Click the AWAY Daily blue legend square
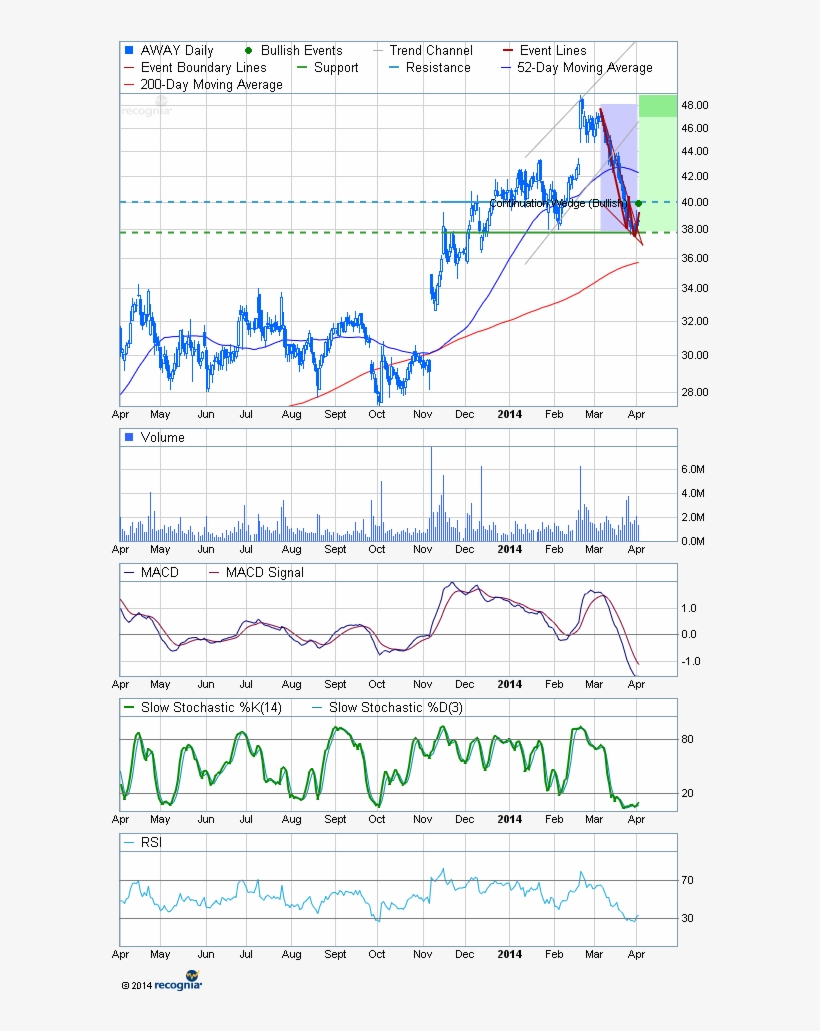Image resolution: width=820 pixels, height=1031 pixels. point(128,50)
